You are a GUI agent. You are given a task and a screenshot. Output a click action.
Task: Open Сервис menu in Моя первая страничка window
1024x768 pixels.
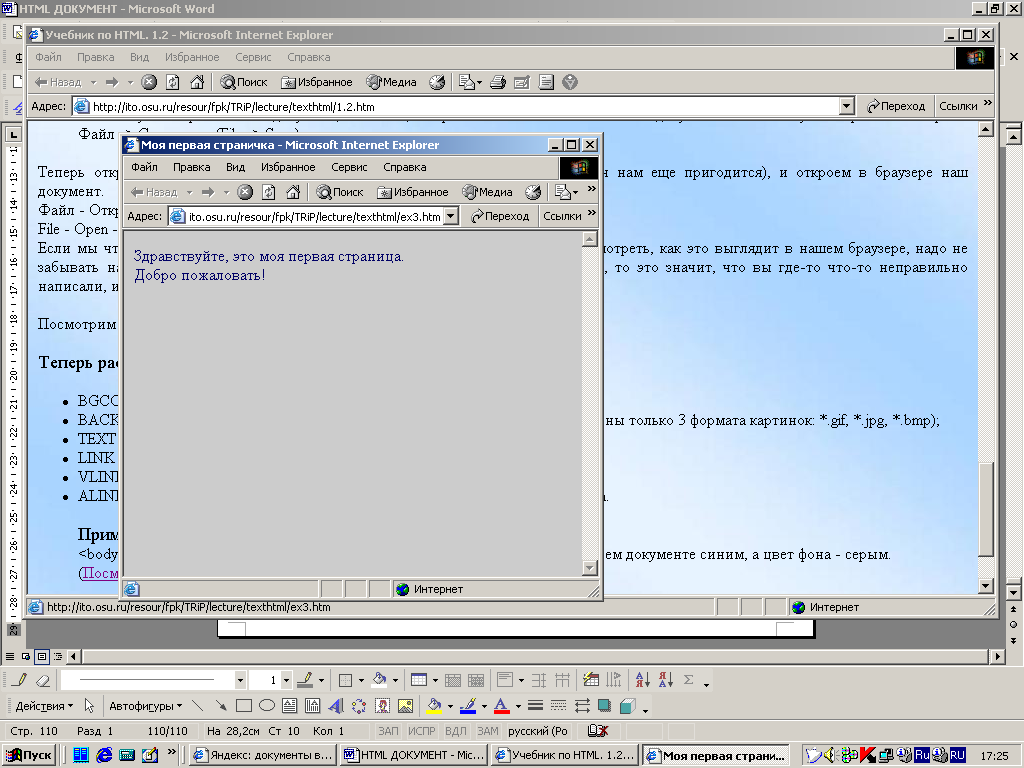[x=349, y=167]
